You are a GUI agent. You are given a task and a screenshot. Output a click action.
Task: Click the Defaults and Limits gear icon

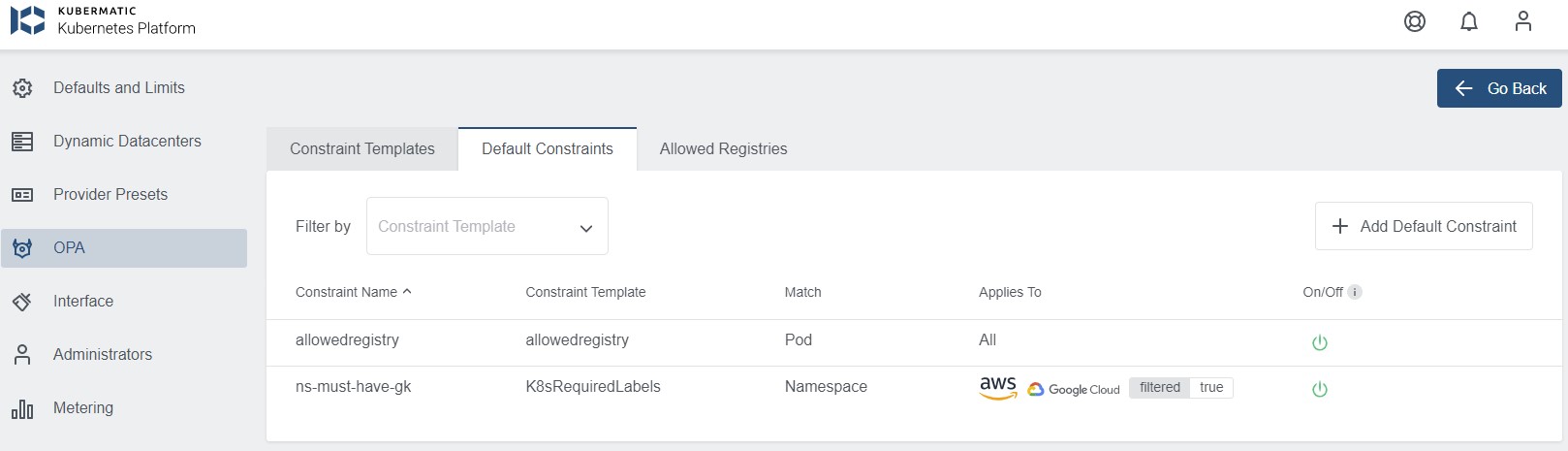22,88
